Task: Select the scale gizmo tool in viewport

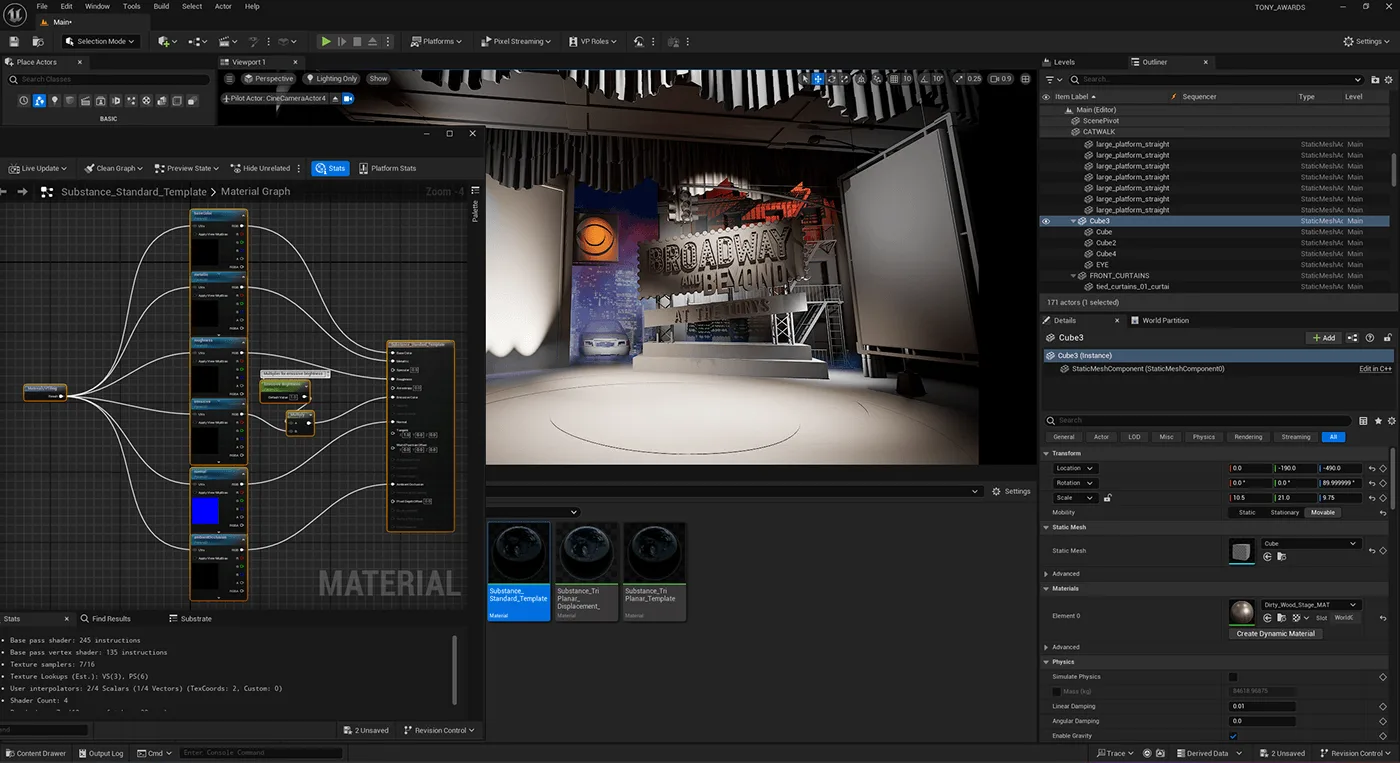Action: click(845, 78)
